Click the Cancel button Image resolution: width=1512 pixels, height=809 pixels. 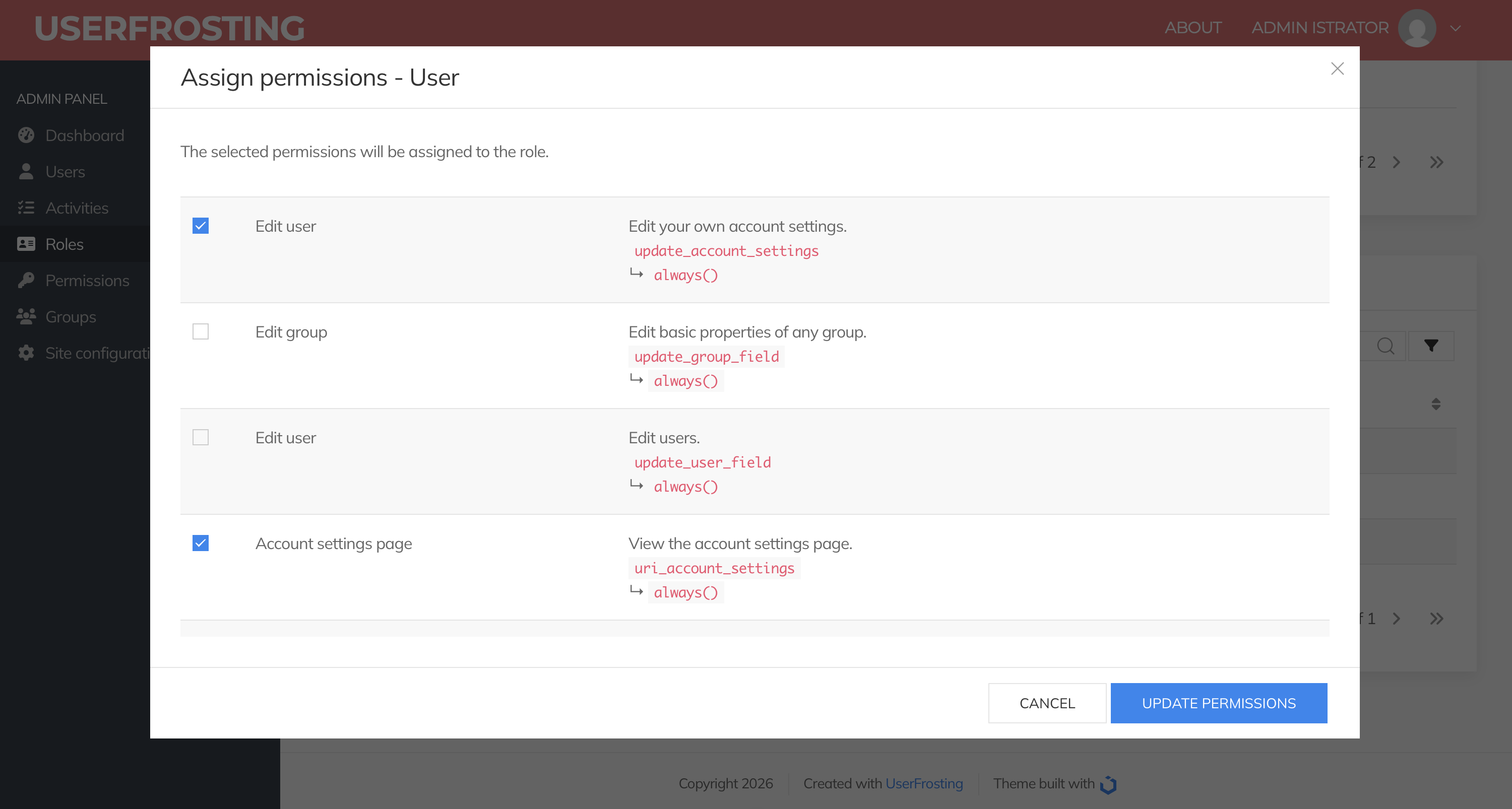point(1047,703)
